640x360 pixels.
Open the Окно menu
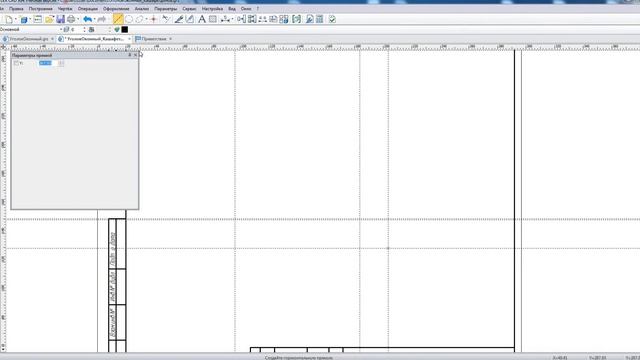coord(246,9)
